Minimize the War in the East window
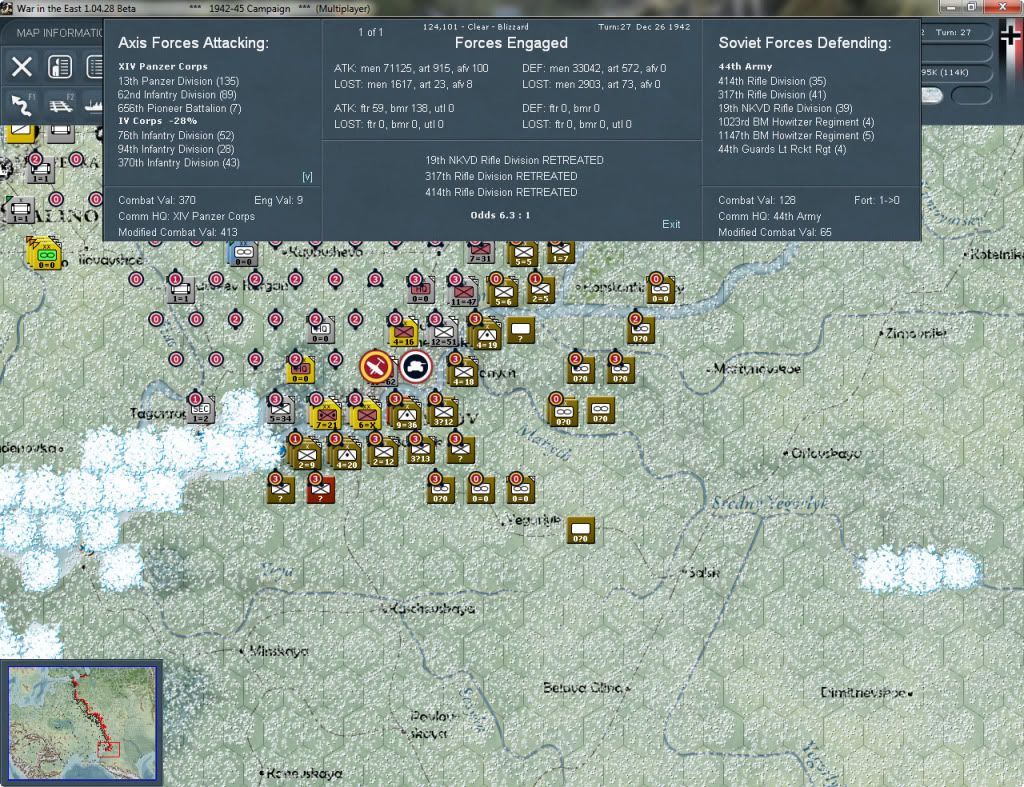The image size is (1024, 787). pos(952,7)
